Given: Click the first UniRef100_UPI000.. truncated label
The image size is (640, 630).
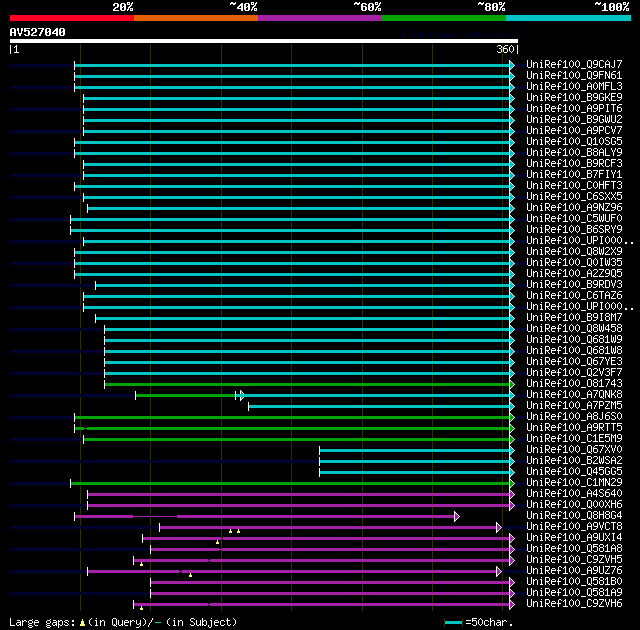Looking at the screenshot, I should 580,241.
